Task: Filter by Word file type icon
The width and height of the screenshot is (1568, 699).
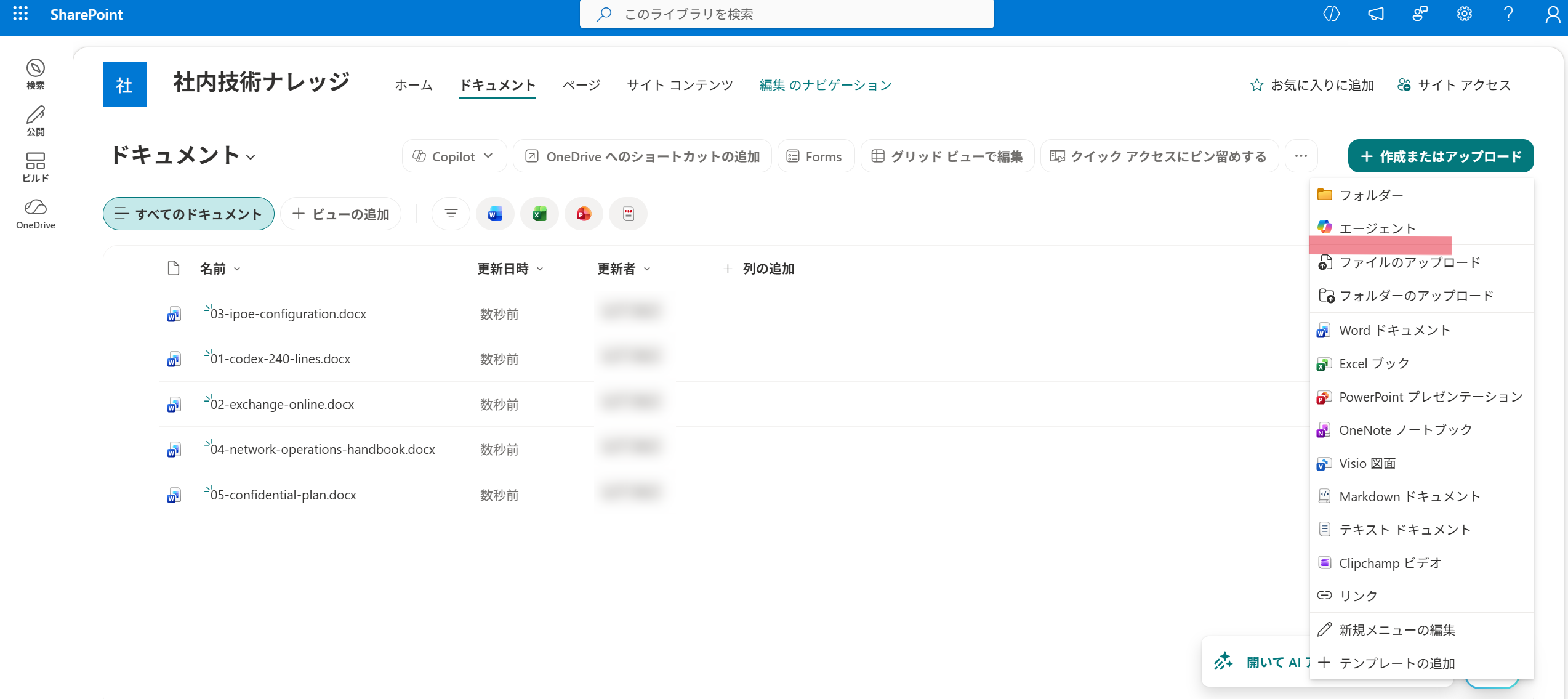Action: coord(495,214)
